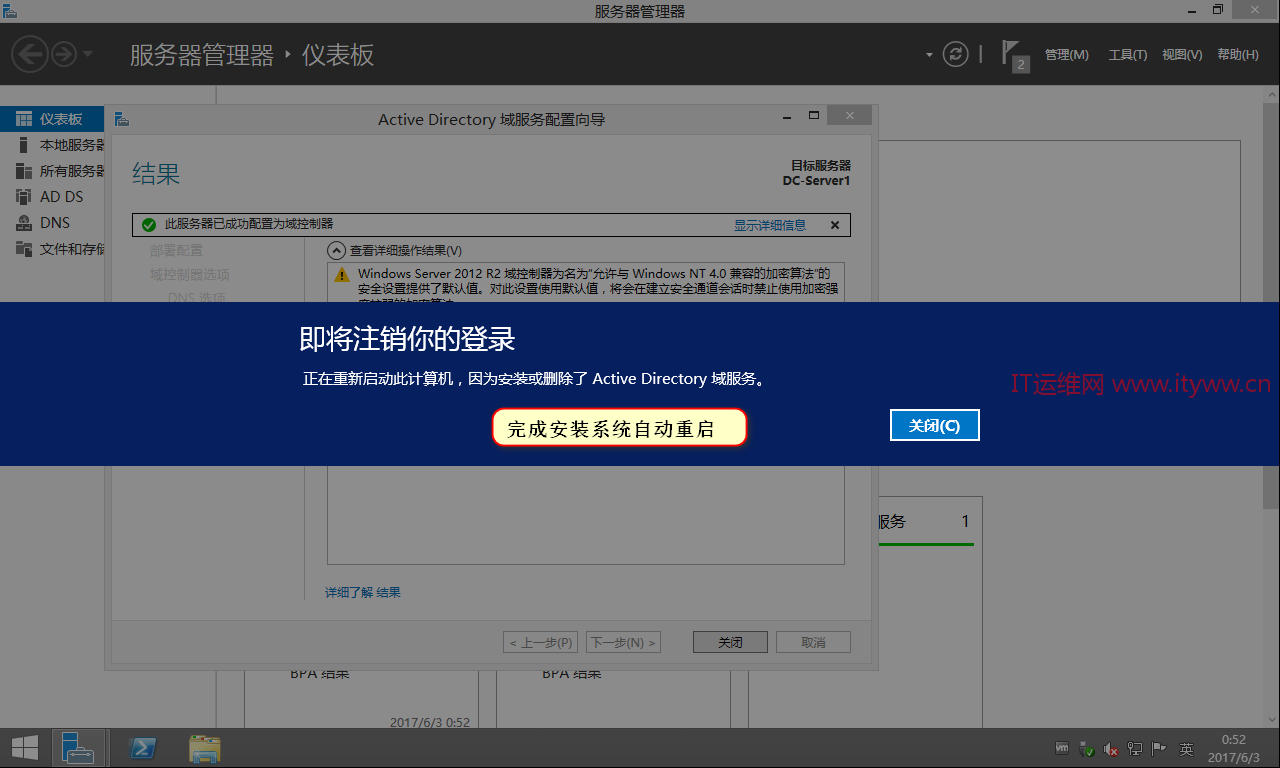Click the VMware Tools tray icon
Viewport: 1280px width, 768px height.
click(x=1063, y=748)
